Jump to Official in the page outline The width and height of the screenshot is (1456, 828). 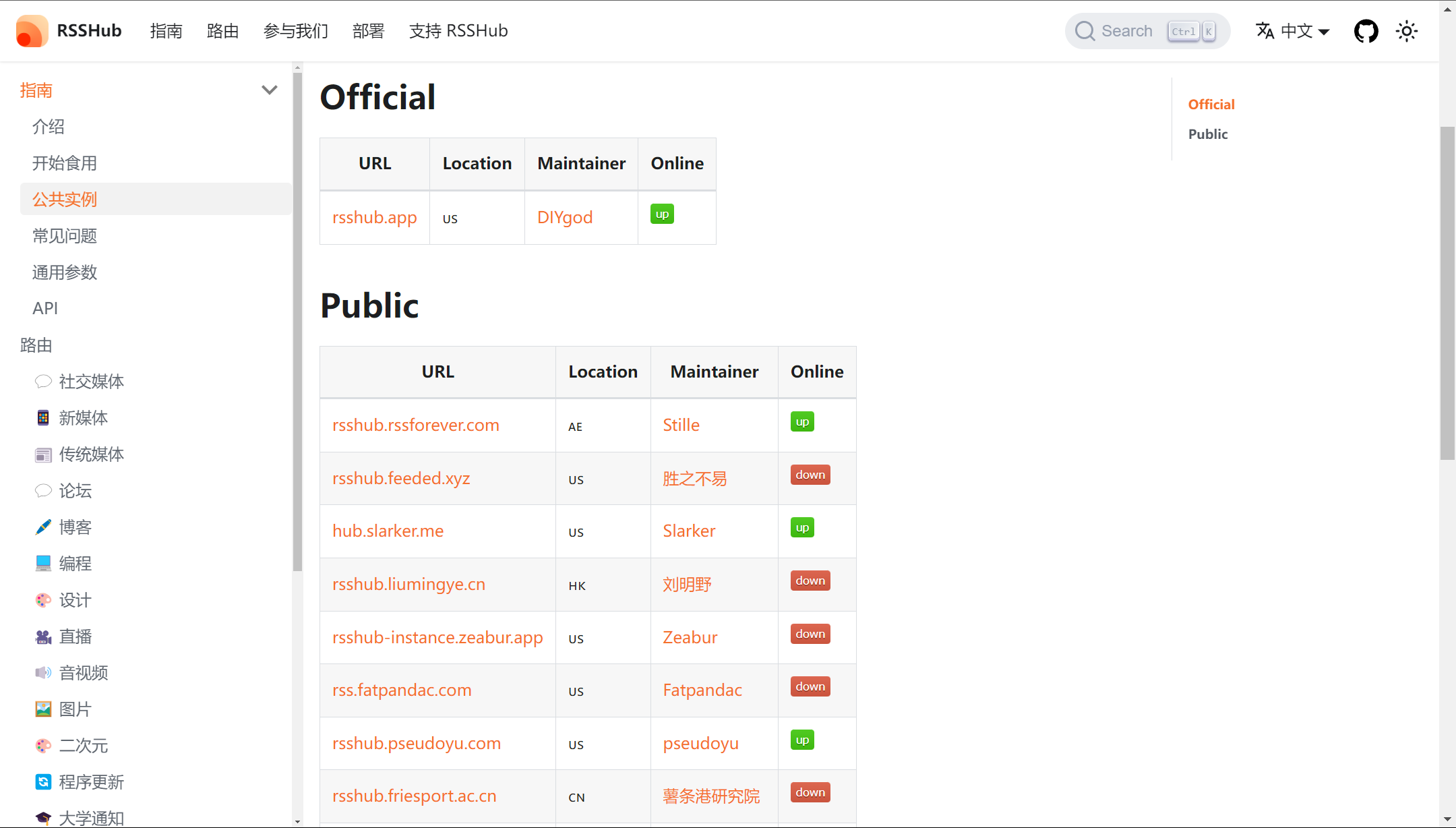coord(1211,105)
